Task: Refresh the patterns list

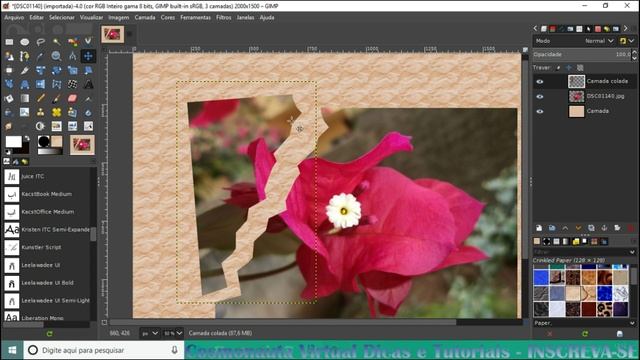Action: (x=584, y=333)
